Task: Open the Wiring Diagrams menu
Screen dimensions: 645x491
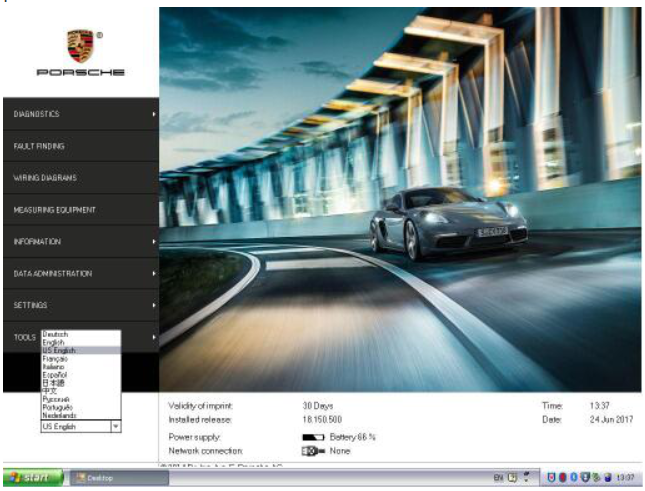Action: click(x=45, y=178)
